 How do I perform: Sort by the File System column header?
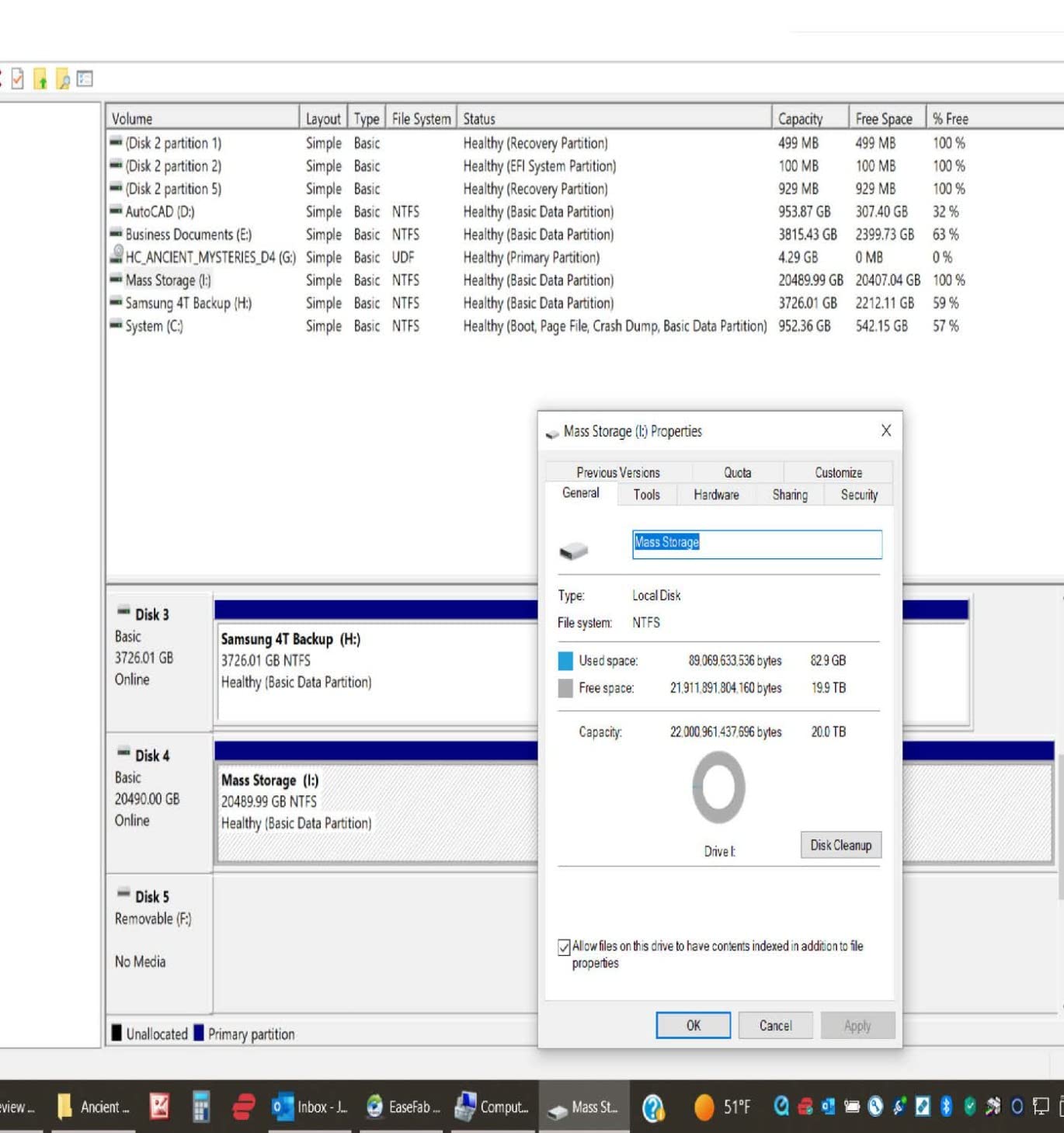pyautogui.click(x=421, y=118)
